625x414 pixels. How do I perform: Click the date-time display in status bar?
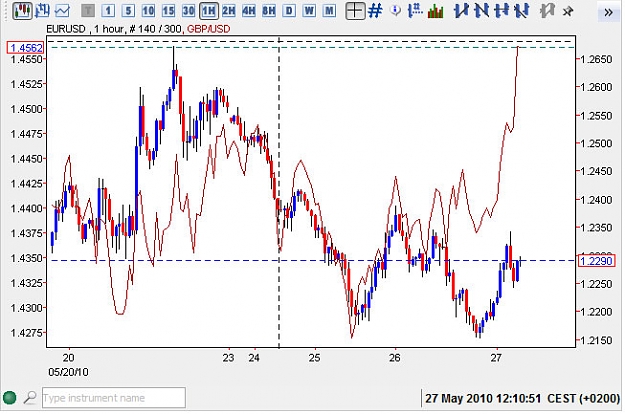[x=522, y=398]
